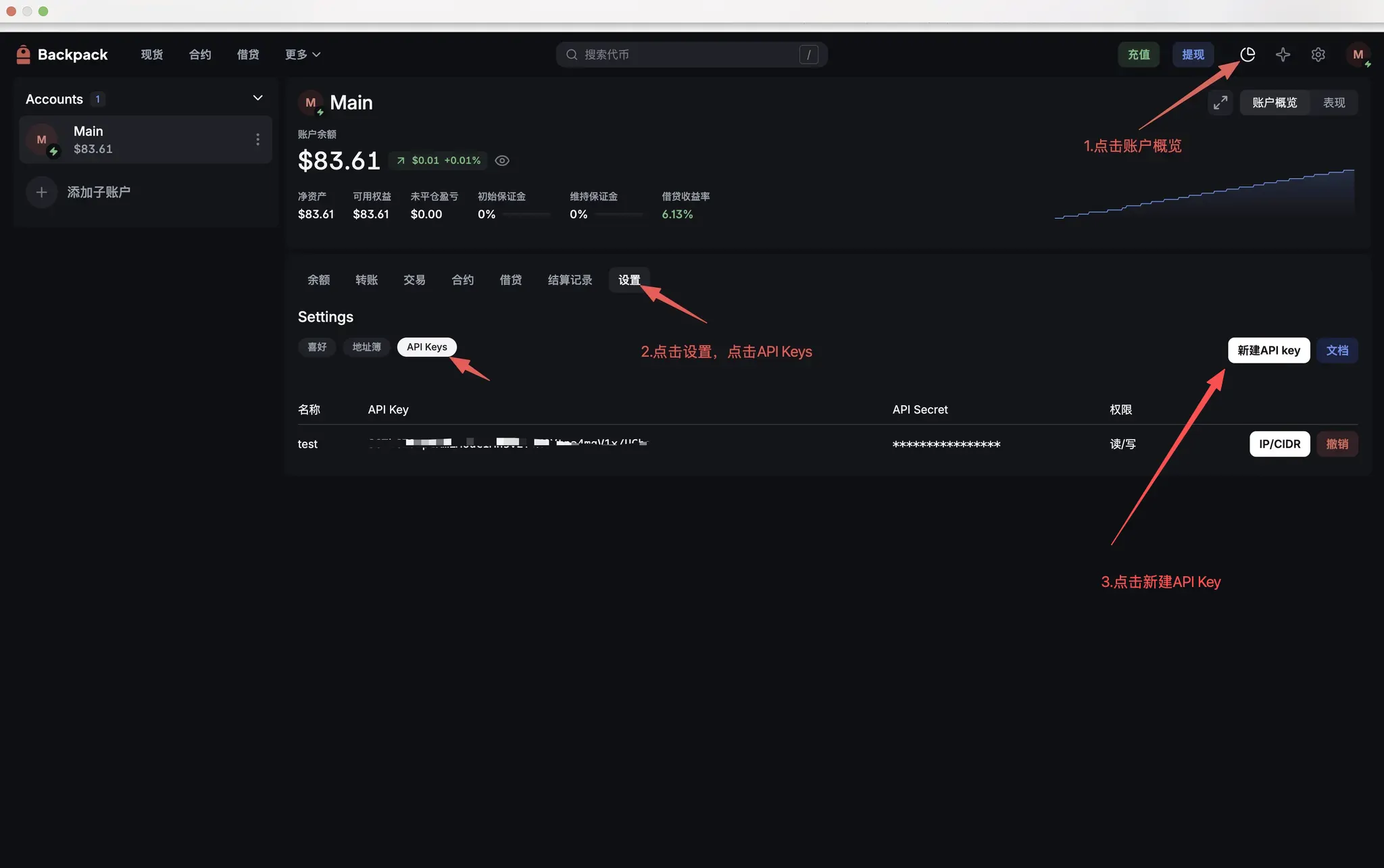
Task: Click the M profile avatar top right
Action: 1358,55
